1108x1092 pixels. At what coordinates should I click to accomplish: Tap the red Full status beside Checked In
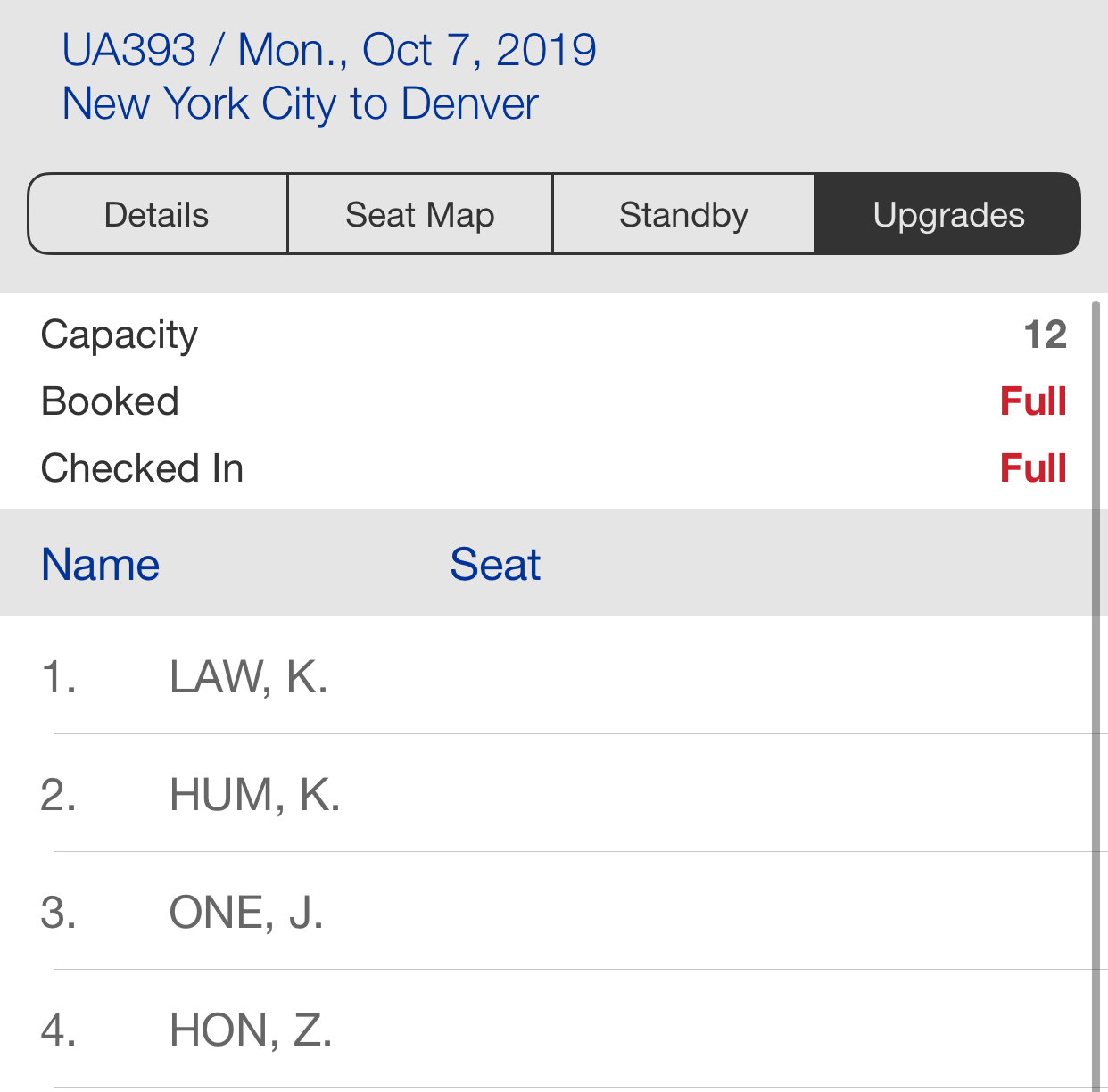1033,468
